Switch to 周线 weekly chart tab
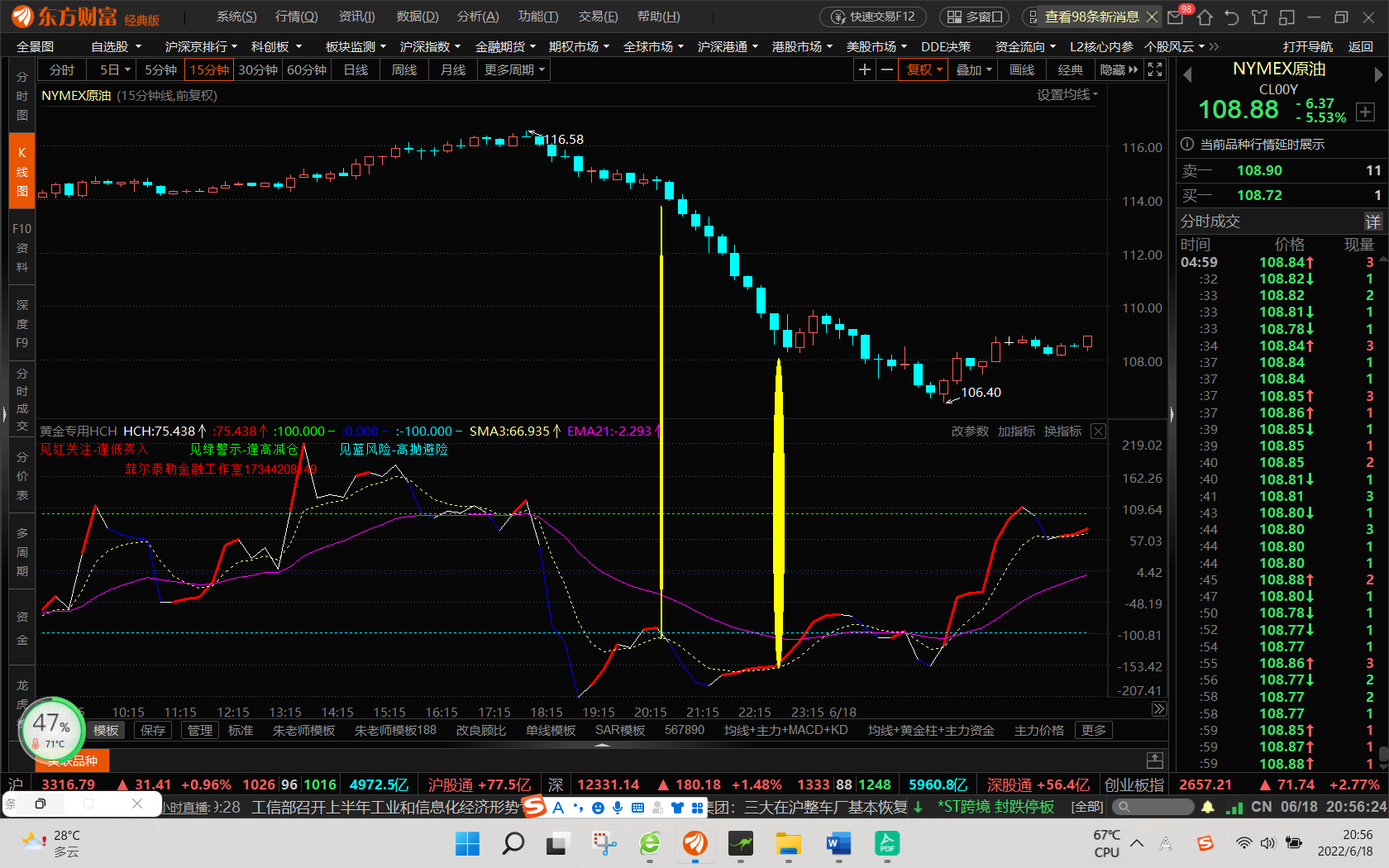 coord(404,70)
